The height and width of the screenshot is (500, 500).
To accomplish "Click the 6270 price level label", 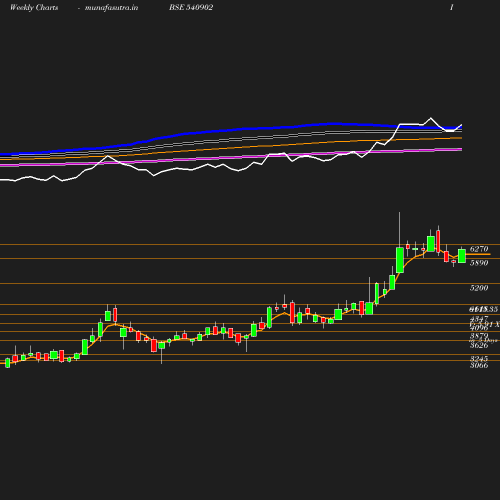I will (x=479, y=249).
